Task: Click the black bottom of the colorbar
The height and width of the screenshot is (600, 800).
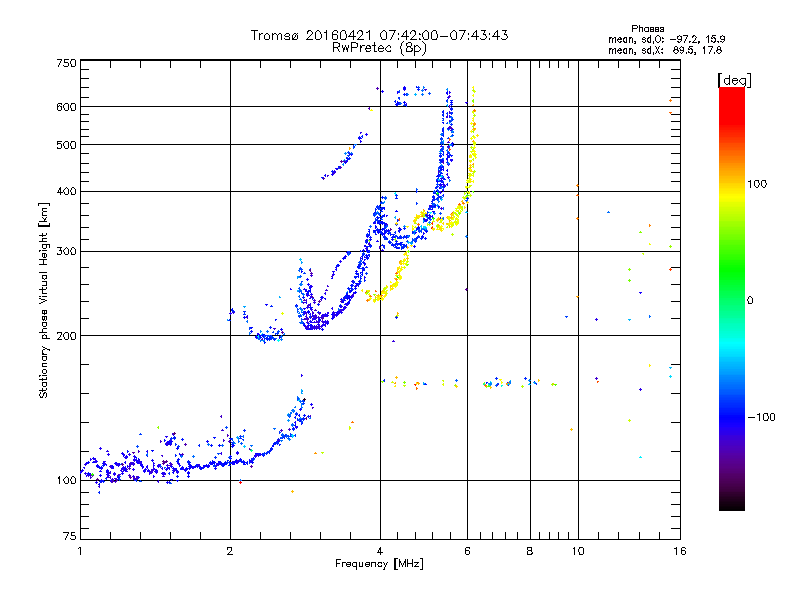Action: point(732,505)
